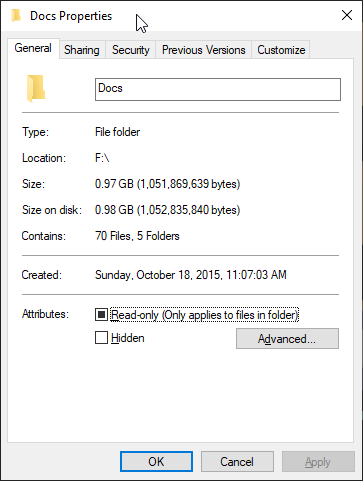
Task: Open the Security tab
Action: point(131,50)
